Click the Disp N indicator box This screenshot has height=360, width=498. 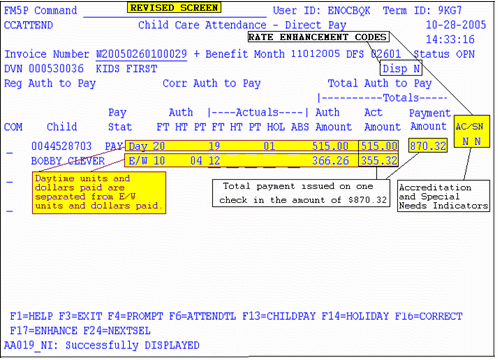[x=401, y=69]
